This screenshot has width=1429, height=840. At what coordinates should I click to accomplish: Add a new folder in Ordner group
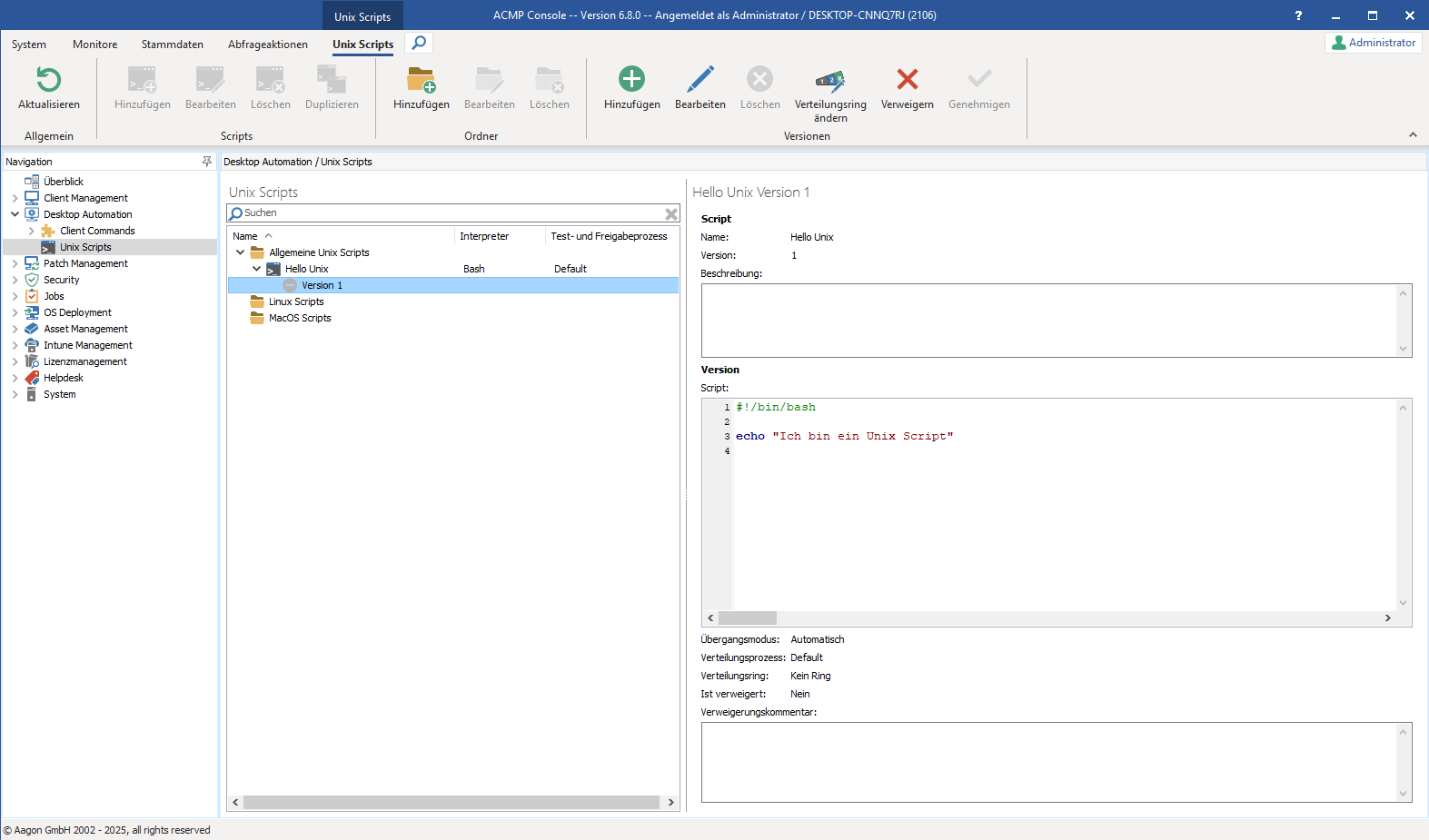point(421,80)
